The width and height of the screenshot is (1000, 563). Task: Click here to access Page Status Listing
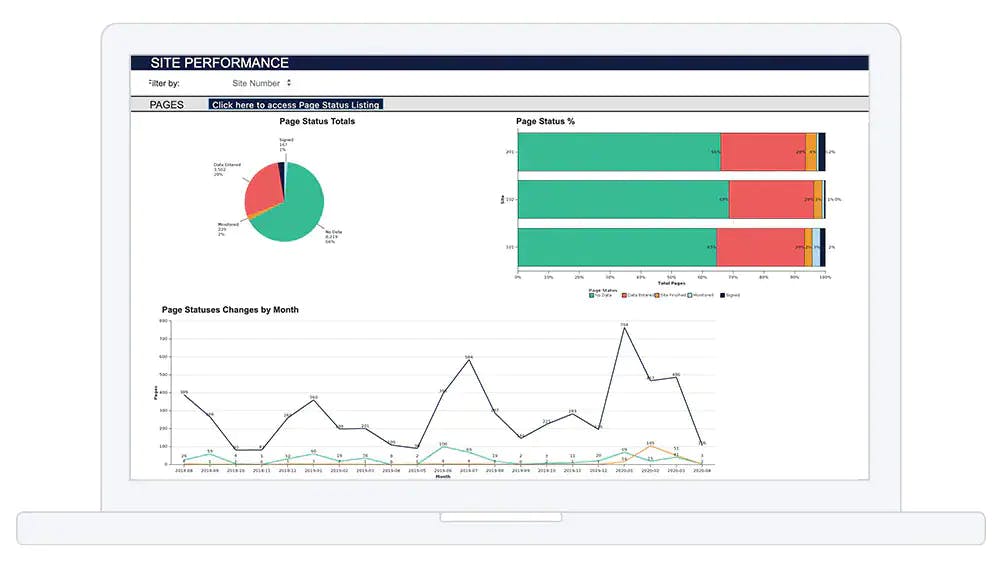pyautogui.click(x=295, y=105)
